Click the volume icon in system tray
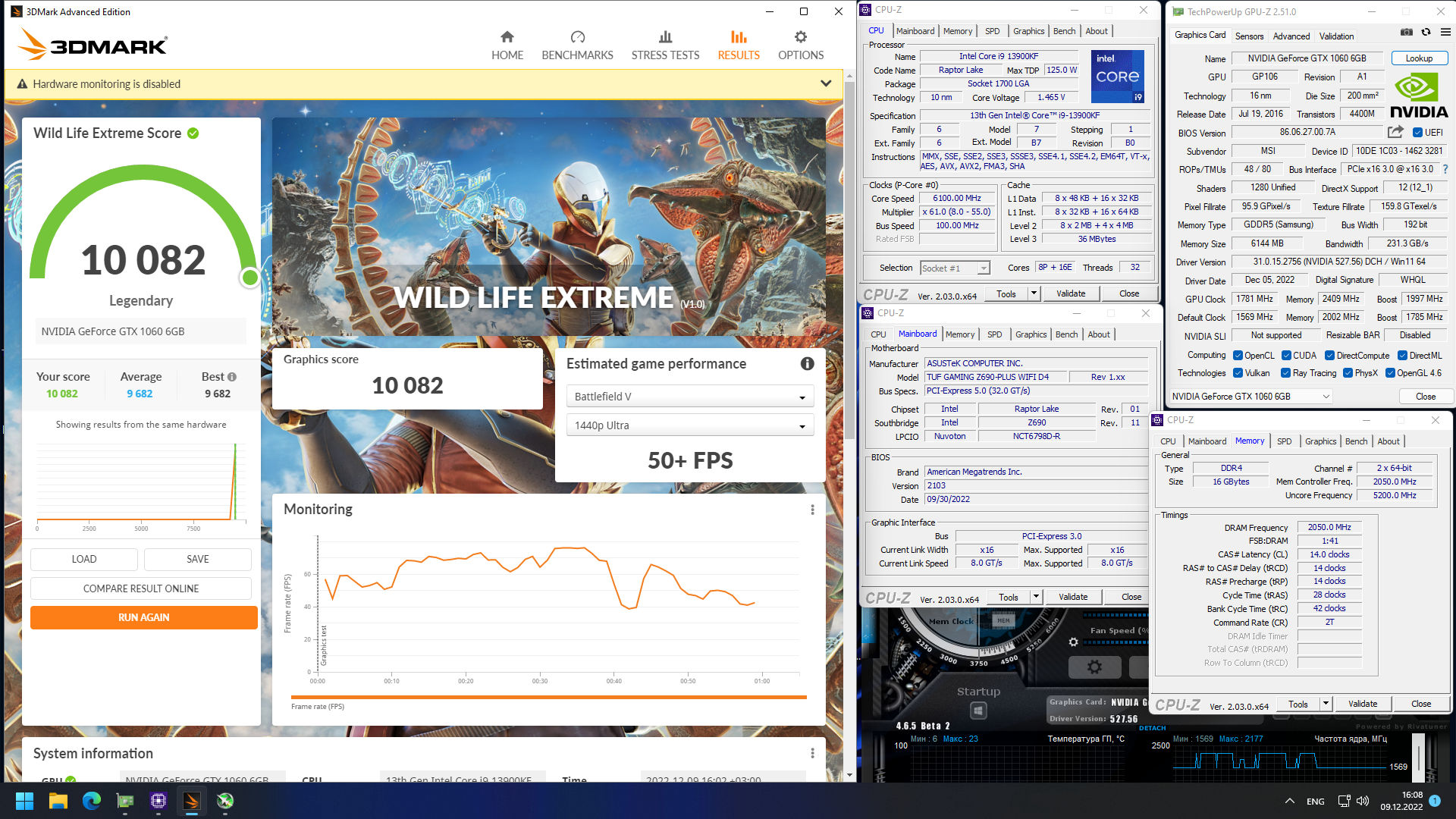Viewport: 1456px width, 819px height. (x=1363, y=801)
